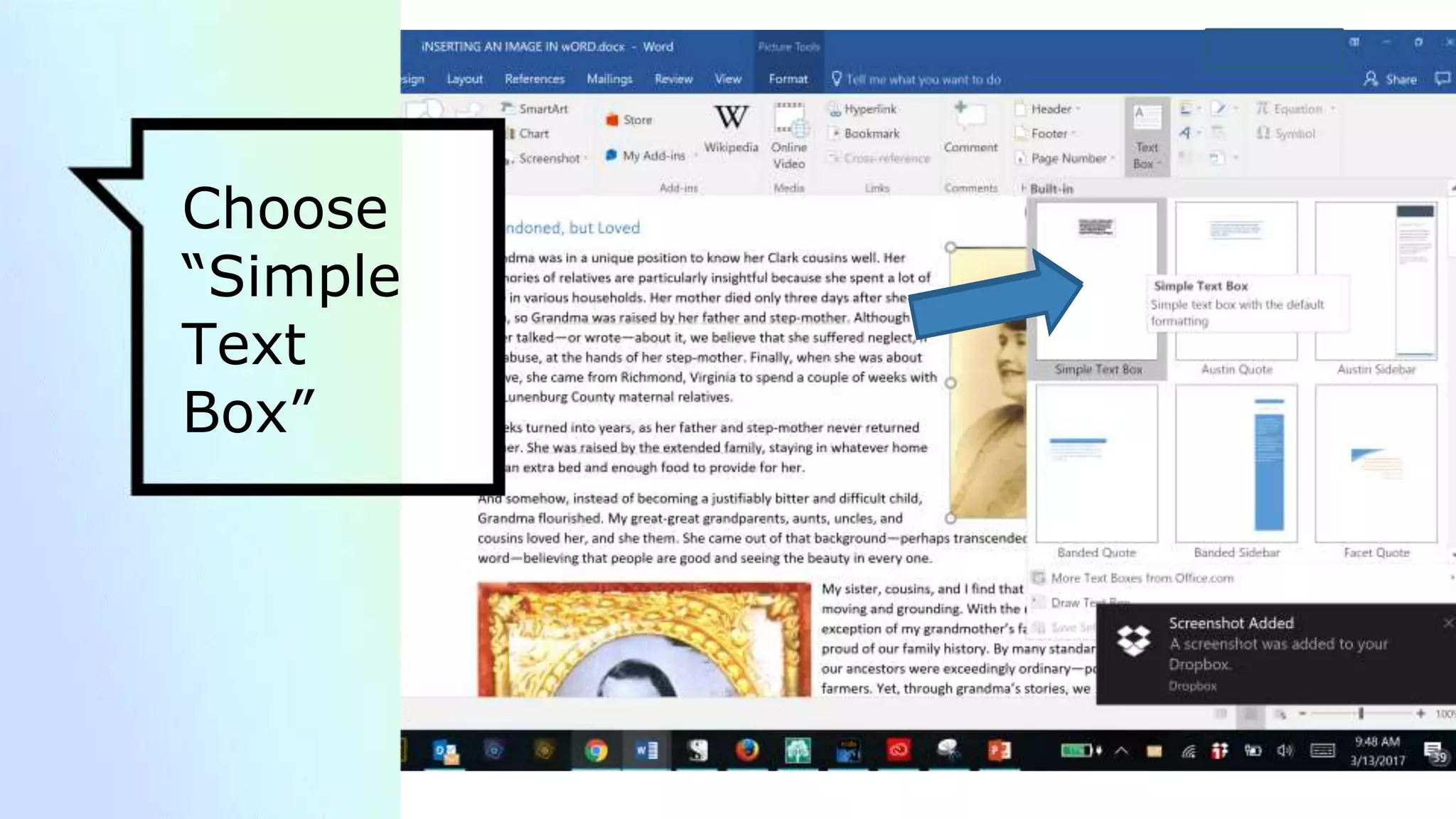Click the Wi-Fi network tray icon
Screen dimensions: 1456x819
click(1188, 751)
